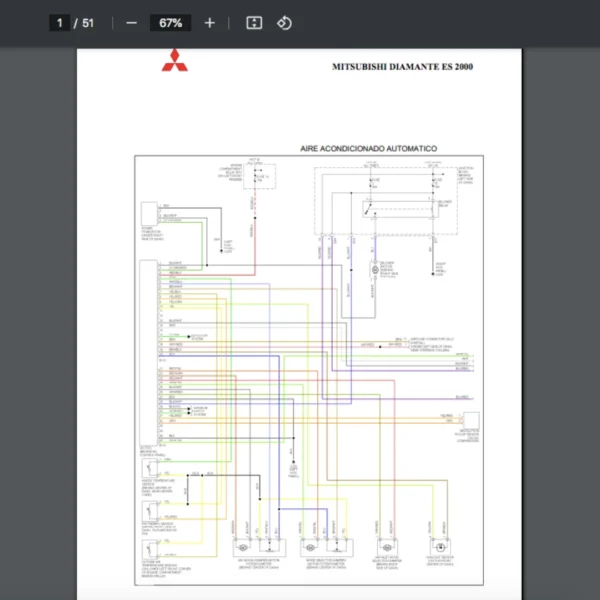Viewport: 600px width, 600px height.
Task: Click the power transistor connector box at top left
Action: click(148, 213)
